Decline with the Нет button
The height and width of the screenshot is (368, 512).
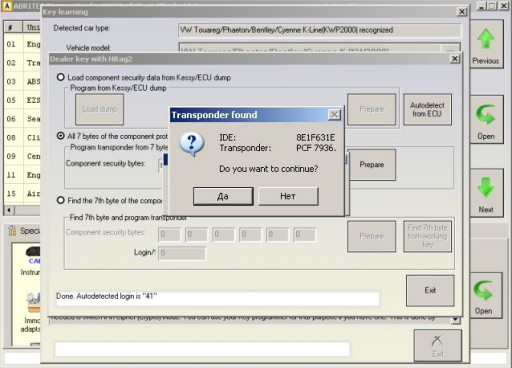288,196
